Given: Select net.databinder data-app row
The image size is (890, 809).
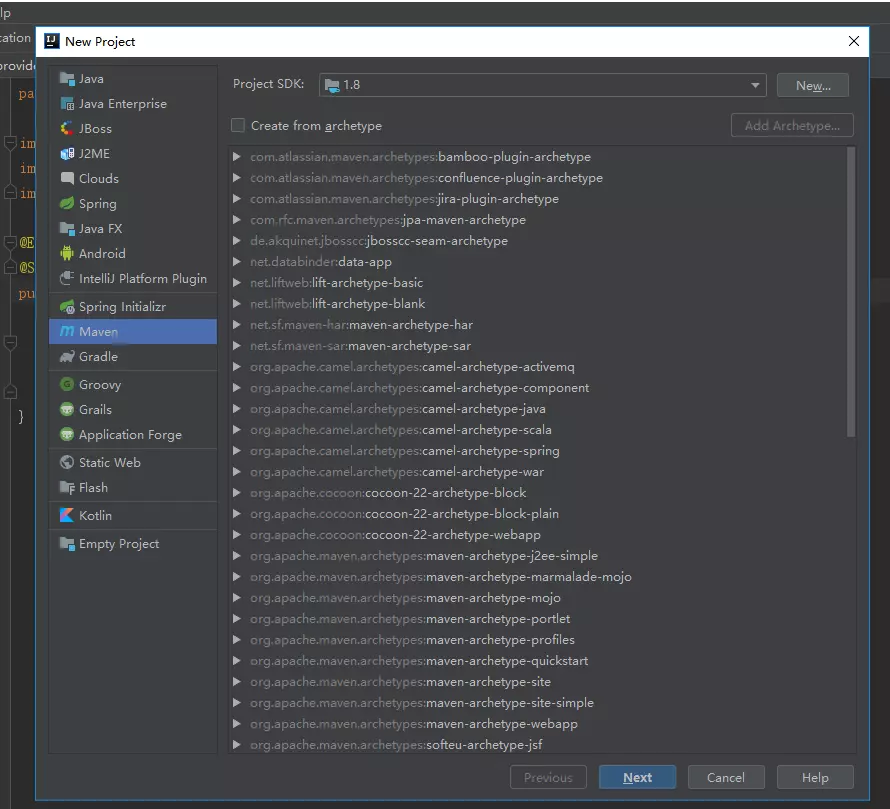Looking at the screenshot, I should point(538,262).
